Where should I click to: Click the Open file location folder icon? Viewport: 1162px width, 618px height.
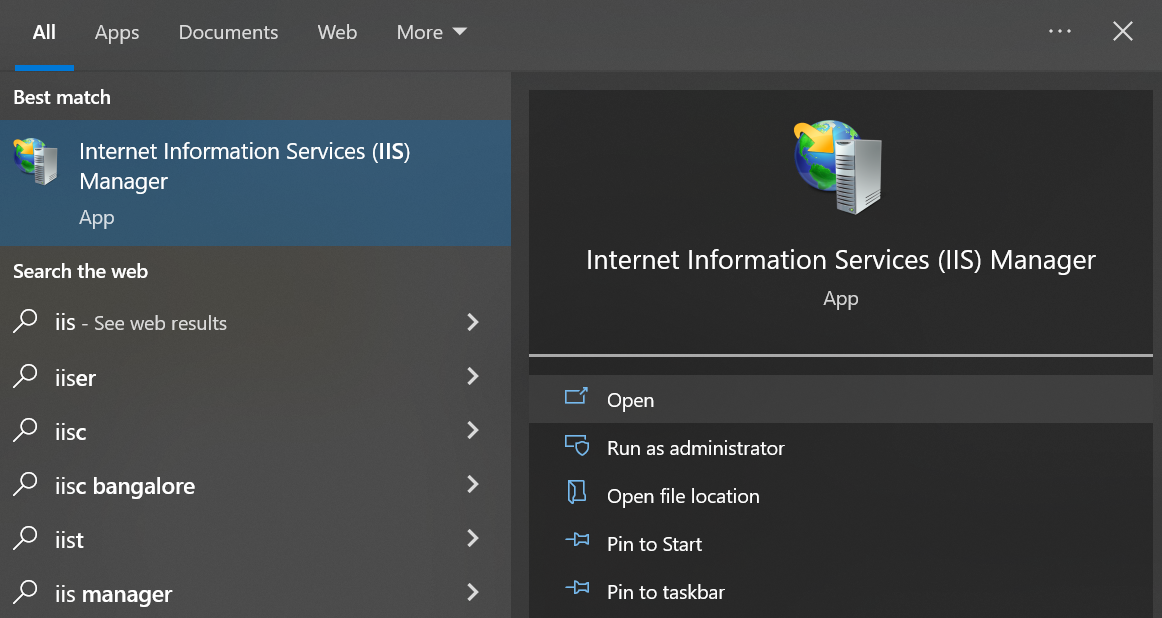tap(576, 494)
